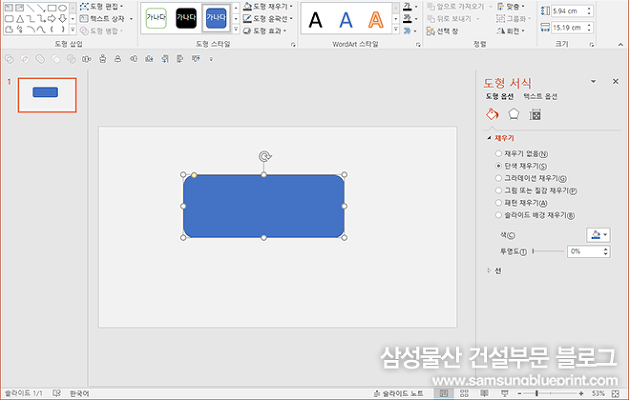This screenshot has height=400, width=630.
Task: Open the 회전 rotate menu
Action: 511,31
